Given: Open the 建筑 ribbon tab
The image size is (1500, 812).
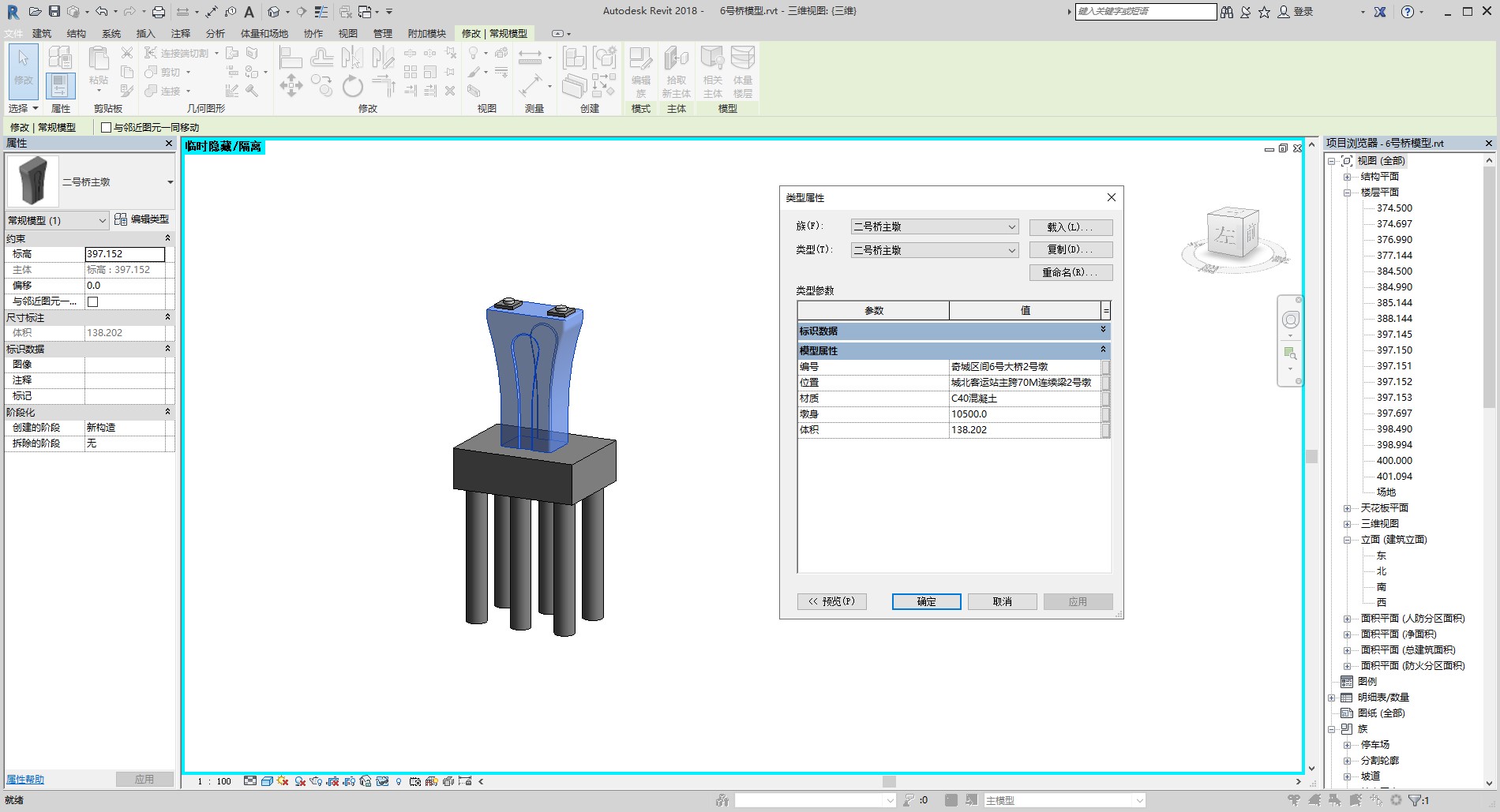Looking at the screenshot, I should [x=42, y=34].
